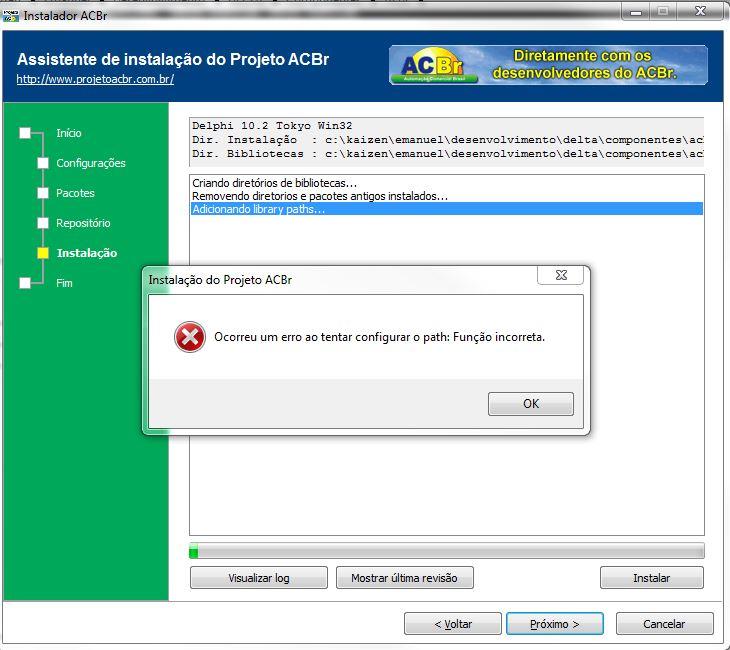Click the Repositório step marker square
The width and height of the screenshot is (730, 650).
pyautogui.click(x=43, y=223)
